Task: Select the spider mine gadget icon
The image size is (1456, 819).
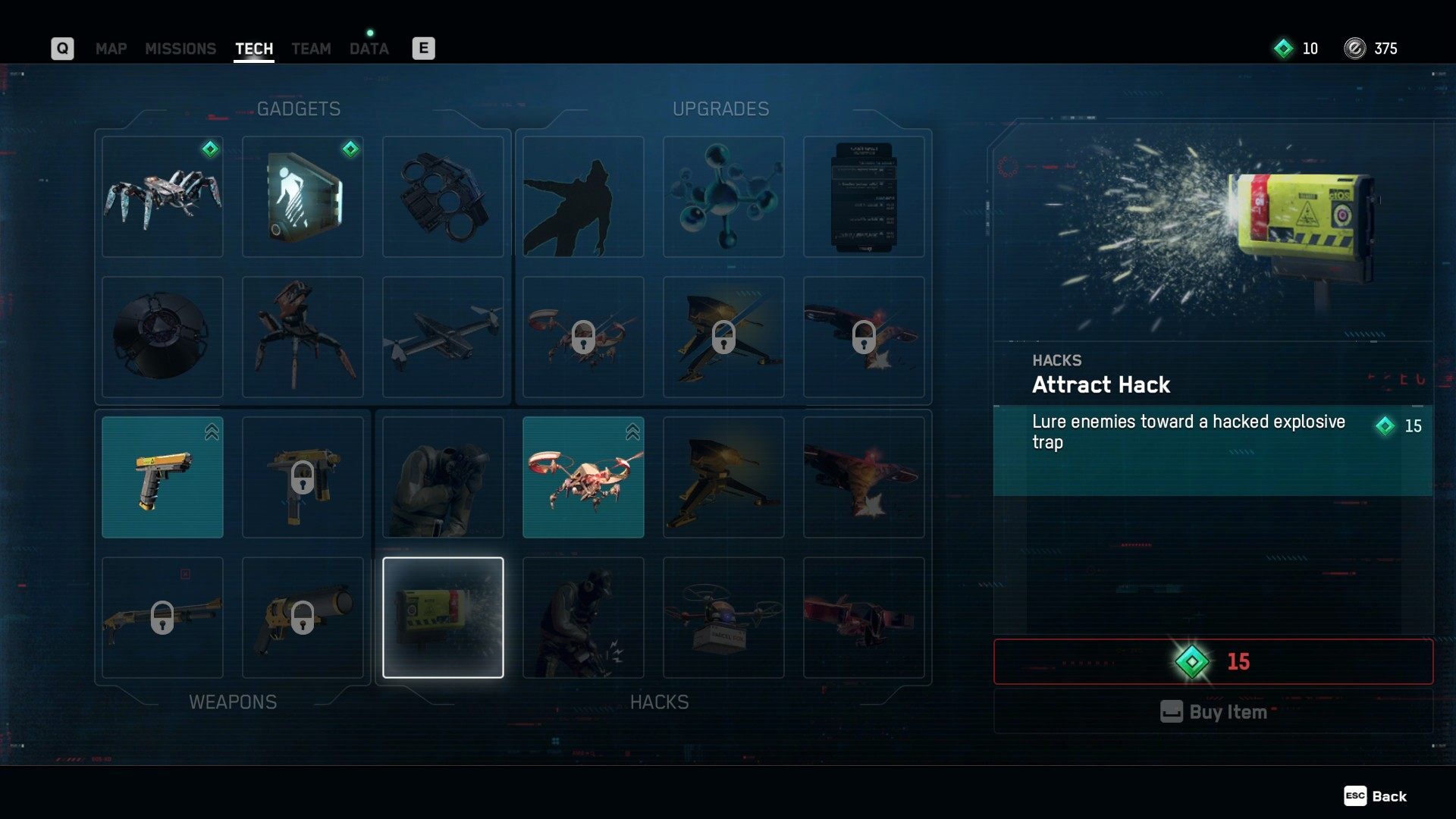Action: pyautogui.click(x=162, y=196)
